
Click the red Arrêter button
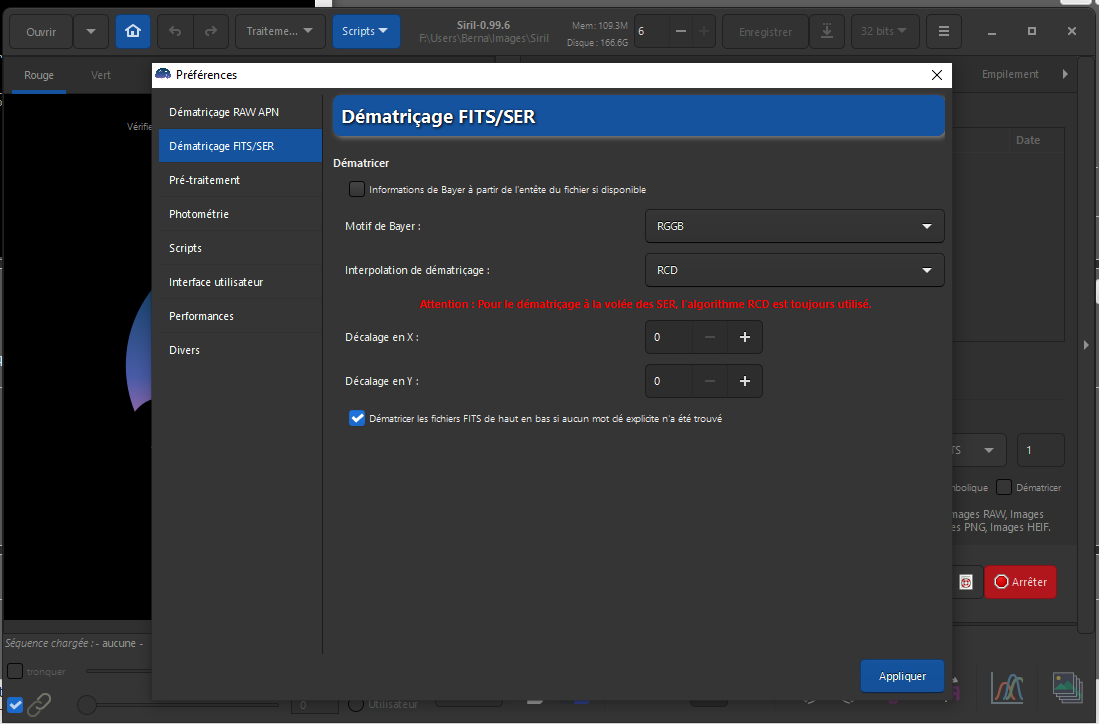(1020, 582)
